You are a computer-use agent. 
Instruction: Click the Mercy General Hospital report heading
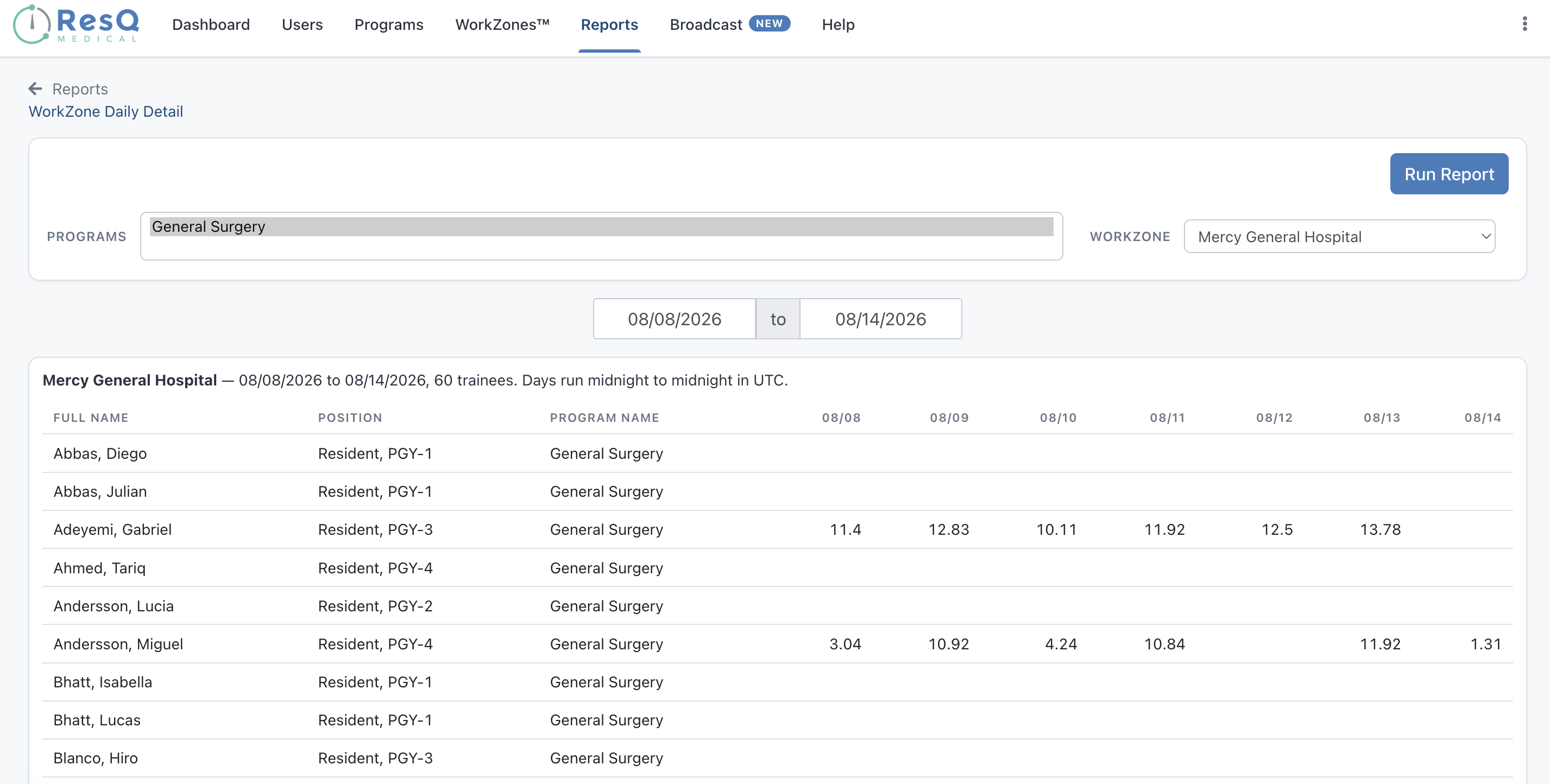click(x=129, y=380)
